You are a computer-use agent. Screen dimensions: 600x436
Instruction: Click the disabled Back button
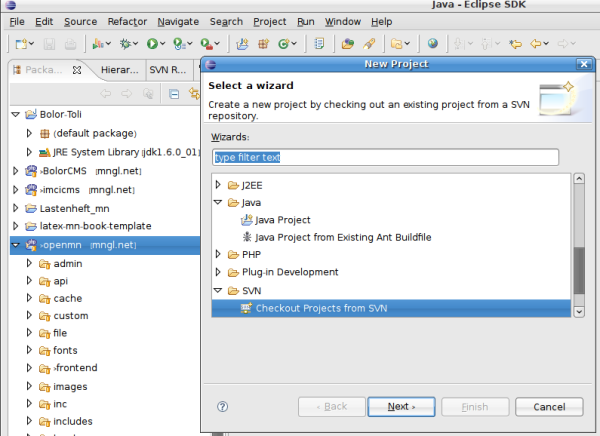(x=332, y=407)
